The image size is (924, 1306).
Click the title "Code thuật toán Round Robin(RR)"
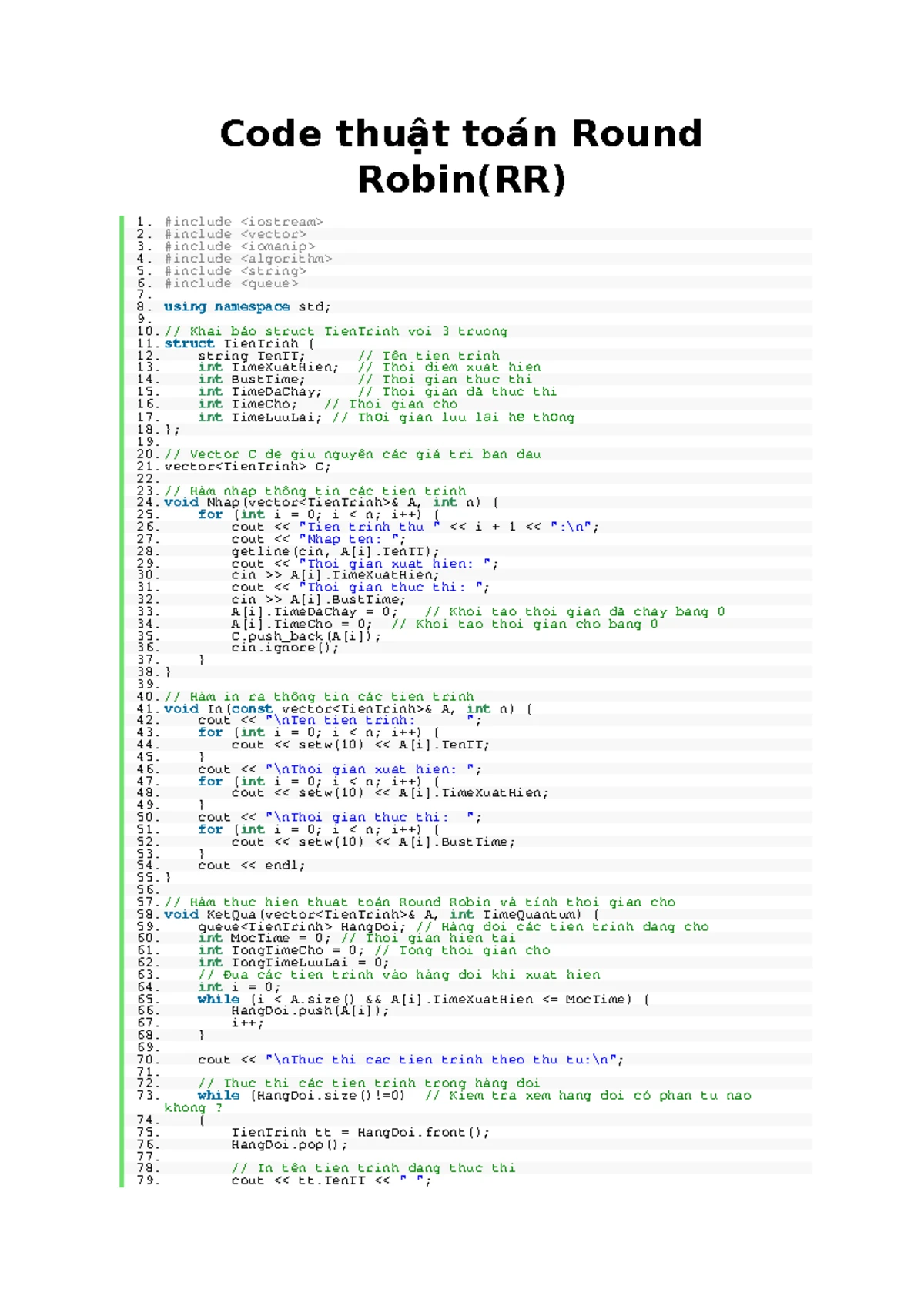click(x=461, y=156)
